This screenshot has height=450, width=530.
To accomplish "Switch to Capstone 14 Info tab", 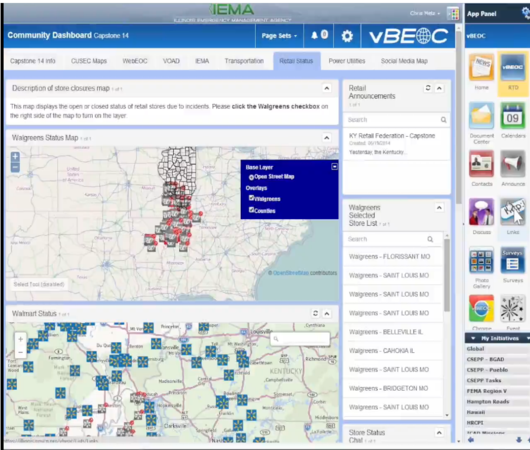I will tap(32, 61).
